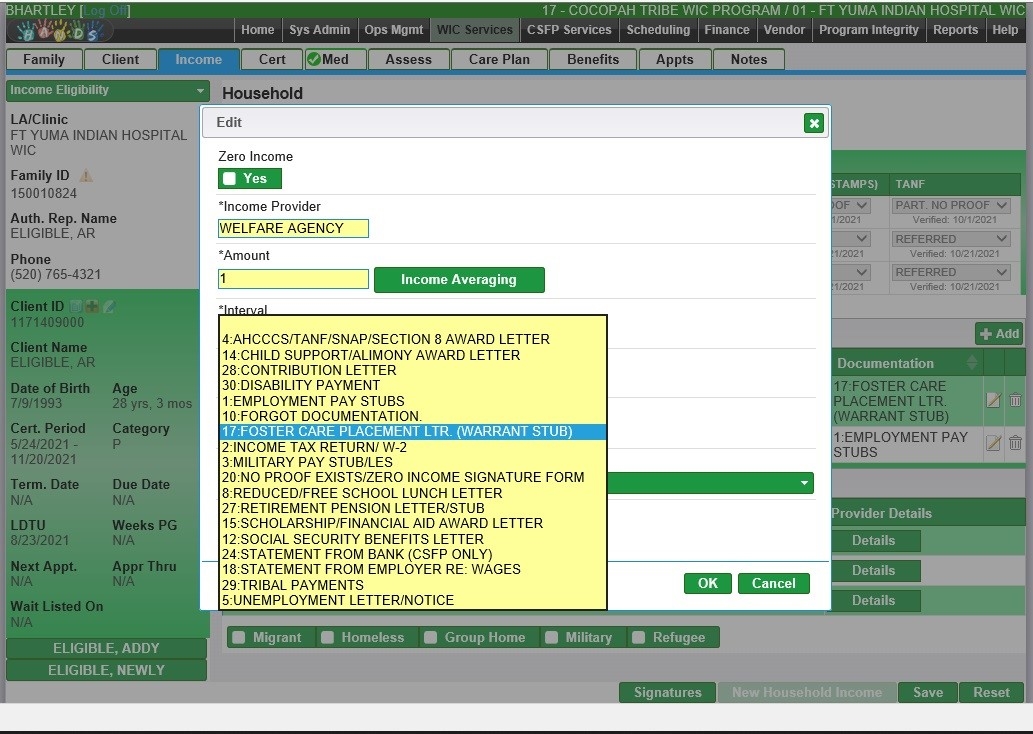Open the Scheduling menu
The width and height of the screenshot is (1033, 734).
[658, 30]
